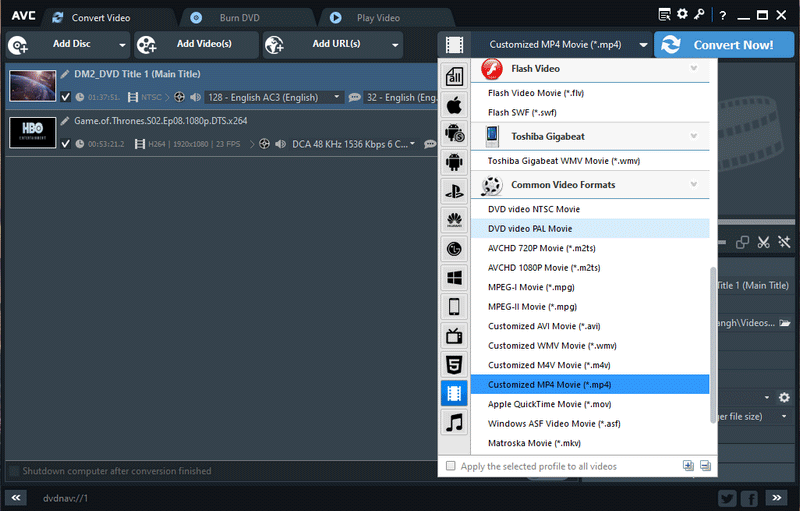Open the Apple devices category
The height and width of the screenshot is (511, 800).
click(454, 106)
